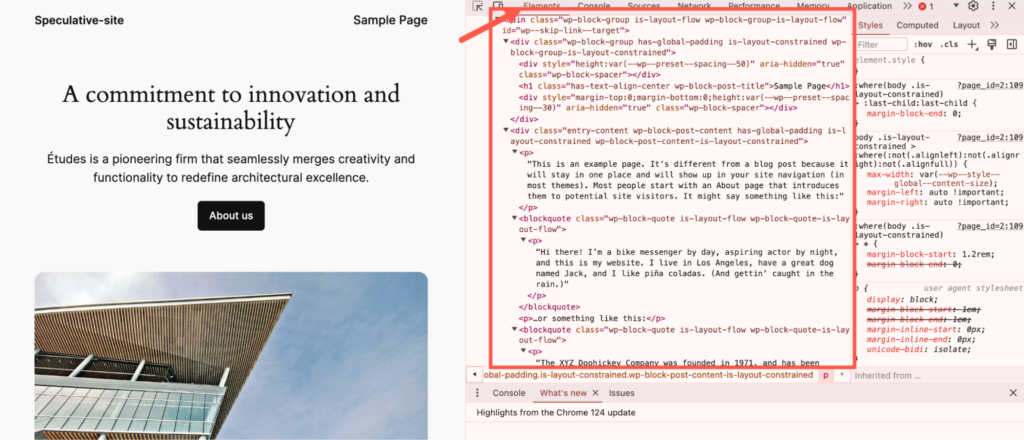Collapse the p node containing 'This is an example page'
The image size is (1024, 440).
click(515, 152)
